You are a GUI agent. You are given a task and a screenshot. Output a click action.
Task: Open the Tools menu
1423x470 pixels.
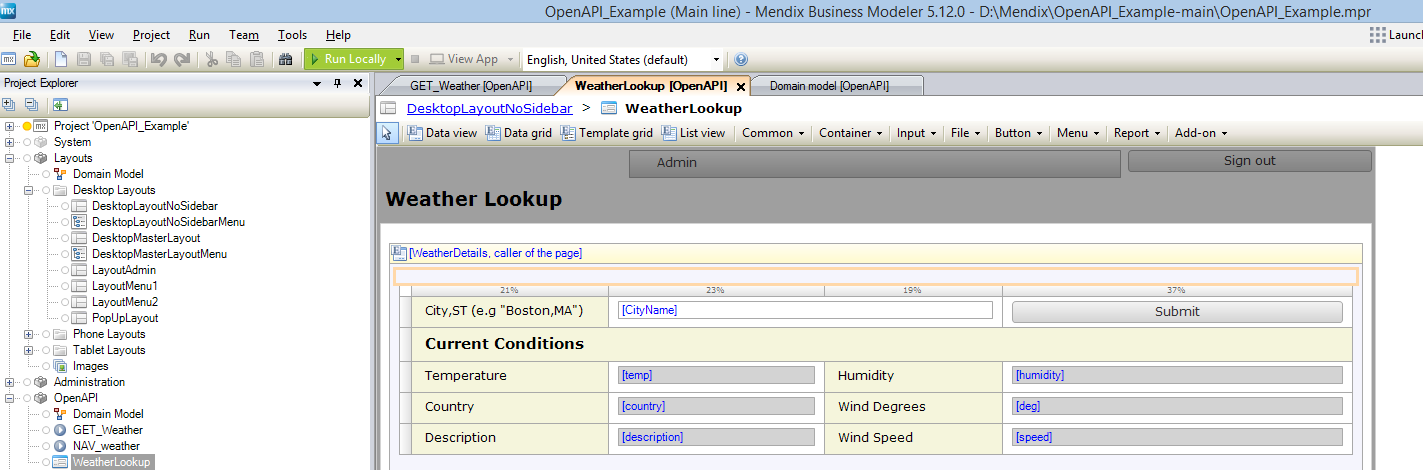[293, 35]
